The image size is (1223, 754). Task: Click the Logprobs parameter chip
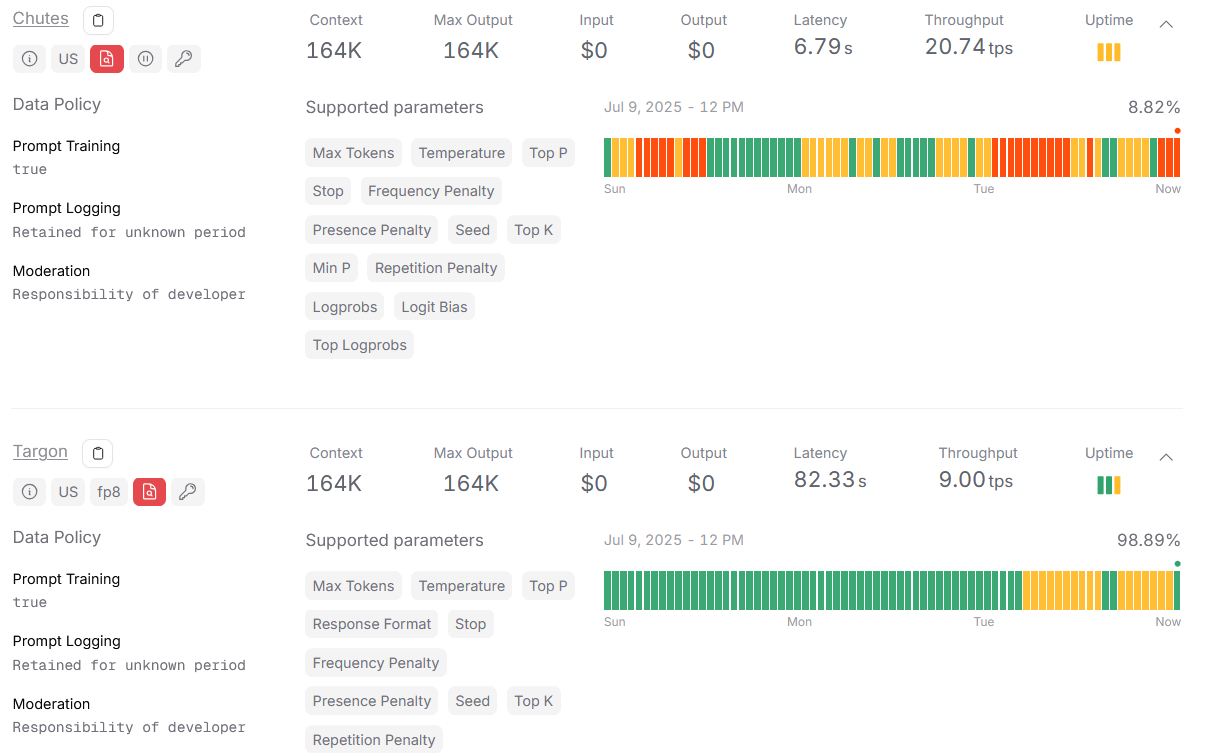click(345, 307)
